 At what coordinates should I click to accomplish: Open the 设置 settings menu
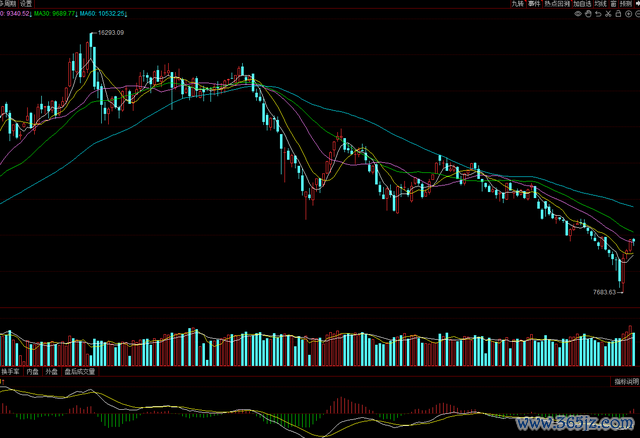[x=26, y=4]
